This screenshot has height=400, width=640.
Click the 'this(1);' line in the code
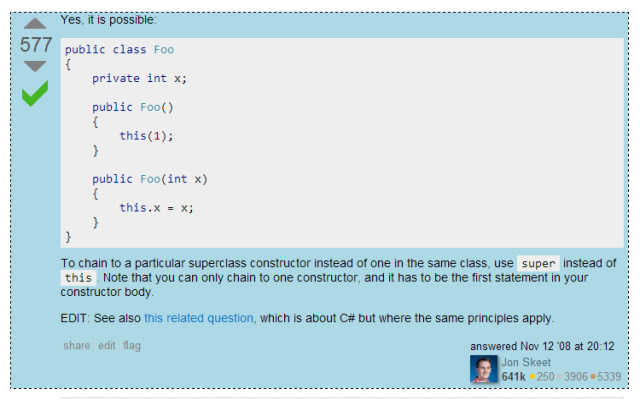[146, 136]
